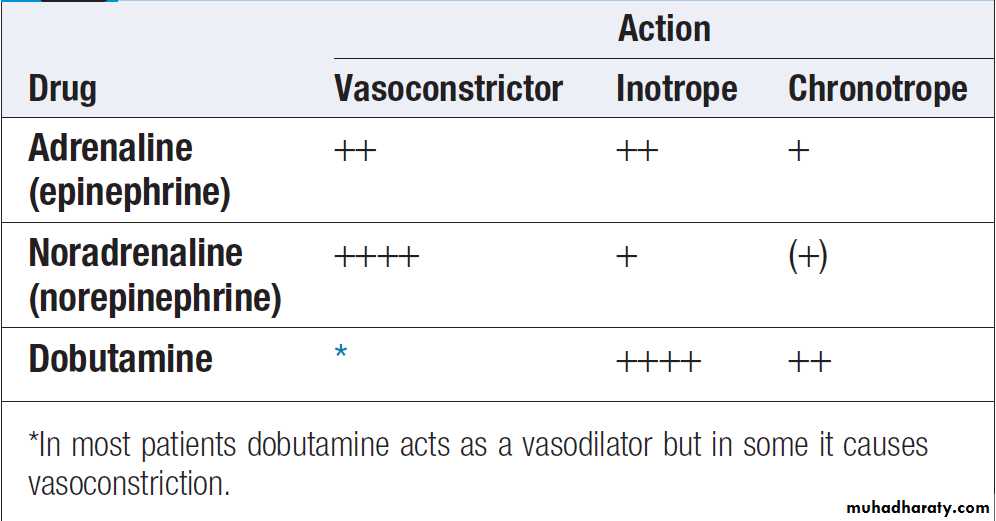
Task: Select Dobutamine's inotrope ++++ value
Action: click(658, 361)
